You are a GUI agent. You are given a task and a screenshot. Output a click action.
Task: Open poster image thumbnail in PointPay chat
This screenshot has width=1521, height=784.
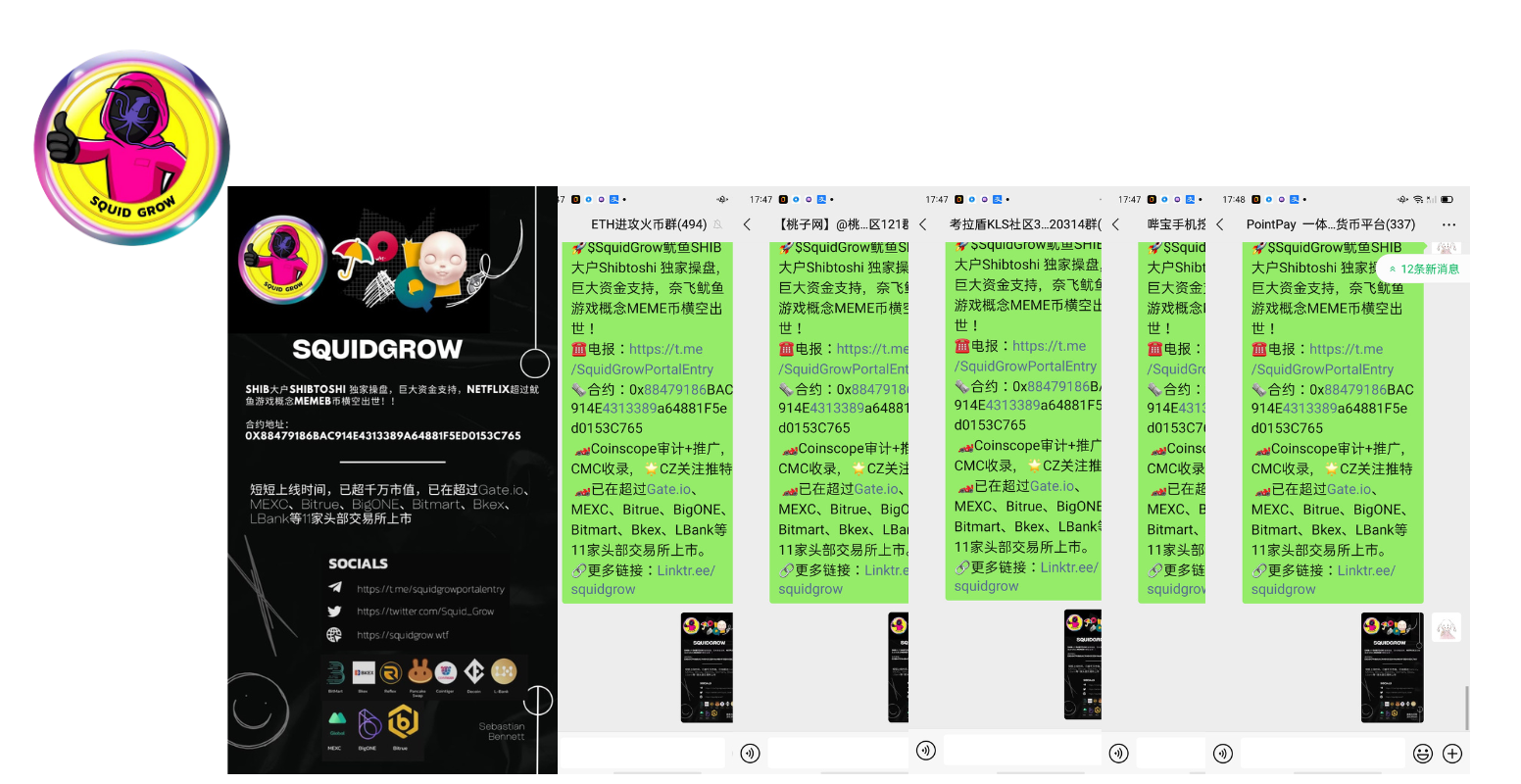[1392, 667]
